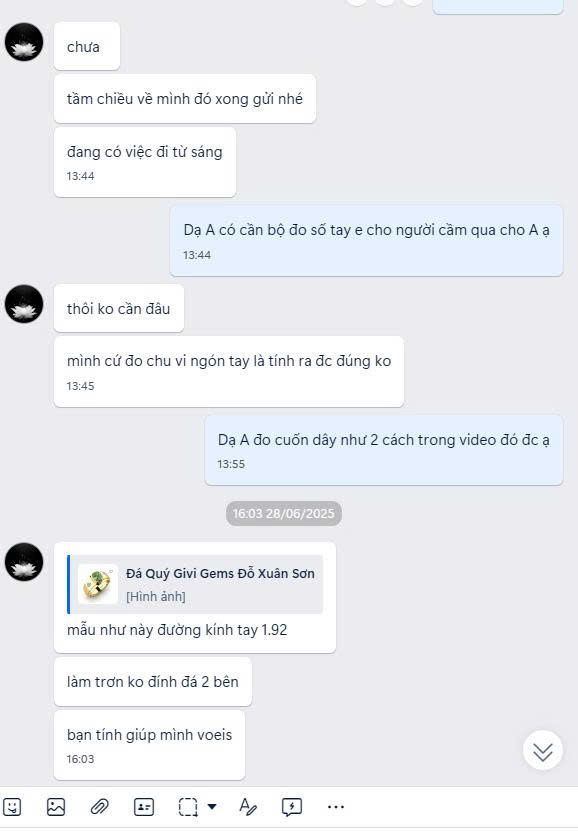Open sender avatar beside 'chưa' message
578x836 pixels.
pyautogui.click(x=24, y=42)
